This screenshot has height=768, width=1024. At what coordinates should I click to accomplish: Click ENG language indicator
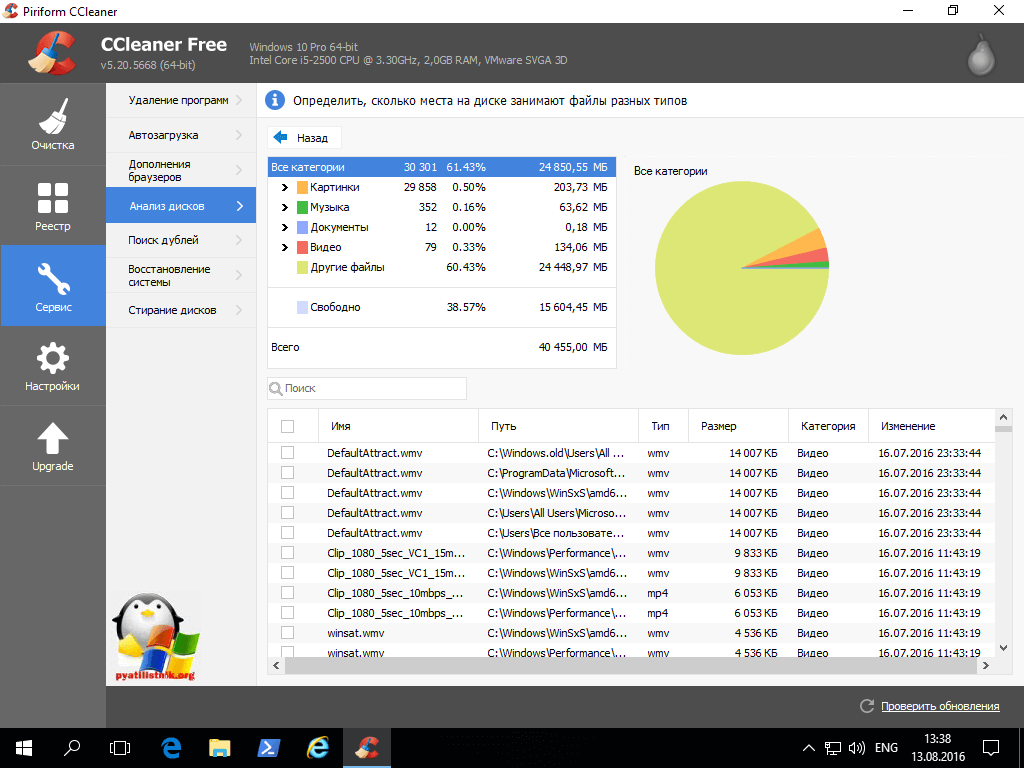pyautogui.click(x=886, y=748)
